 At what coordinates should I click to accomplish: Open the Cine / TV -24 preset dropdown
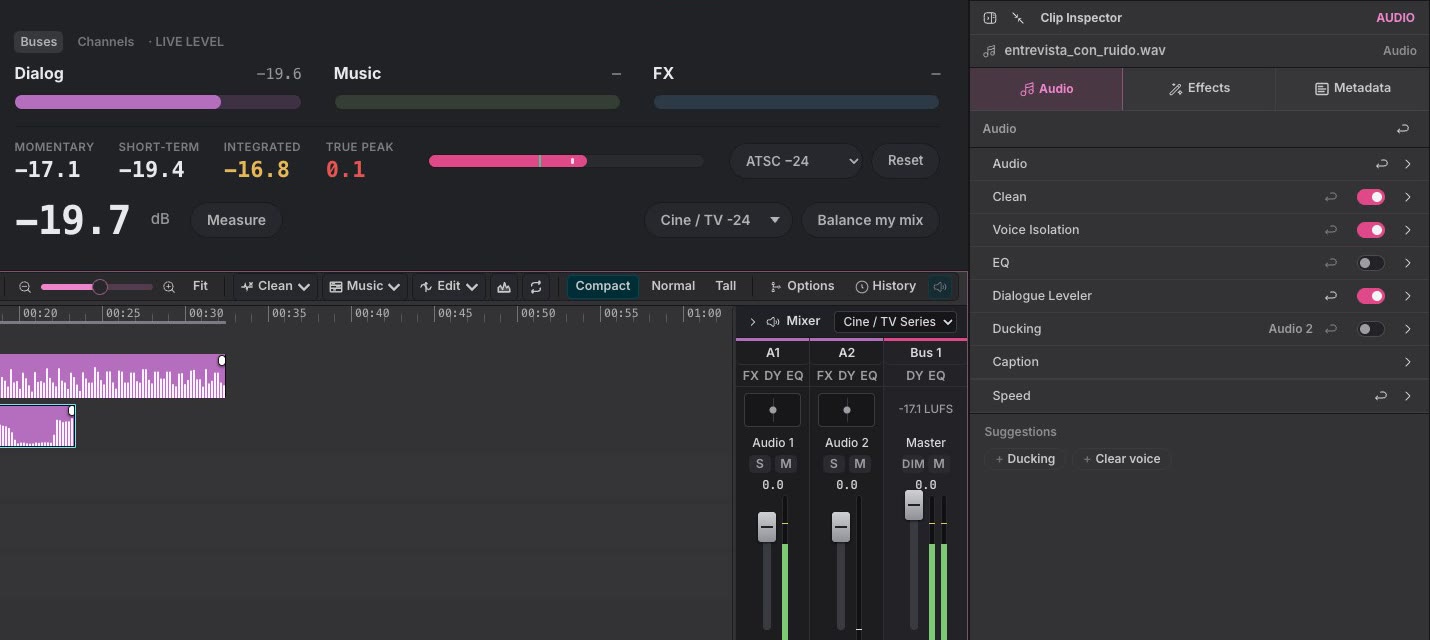[718, 220]
